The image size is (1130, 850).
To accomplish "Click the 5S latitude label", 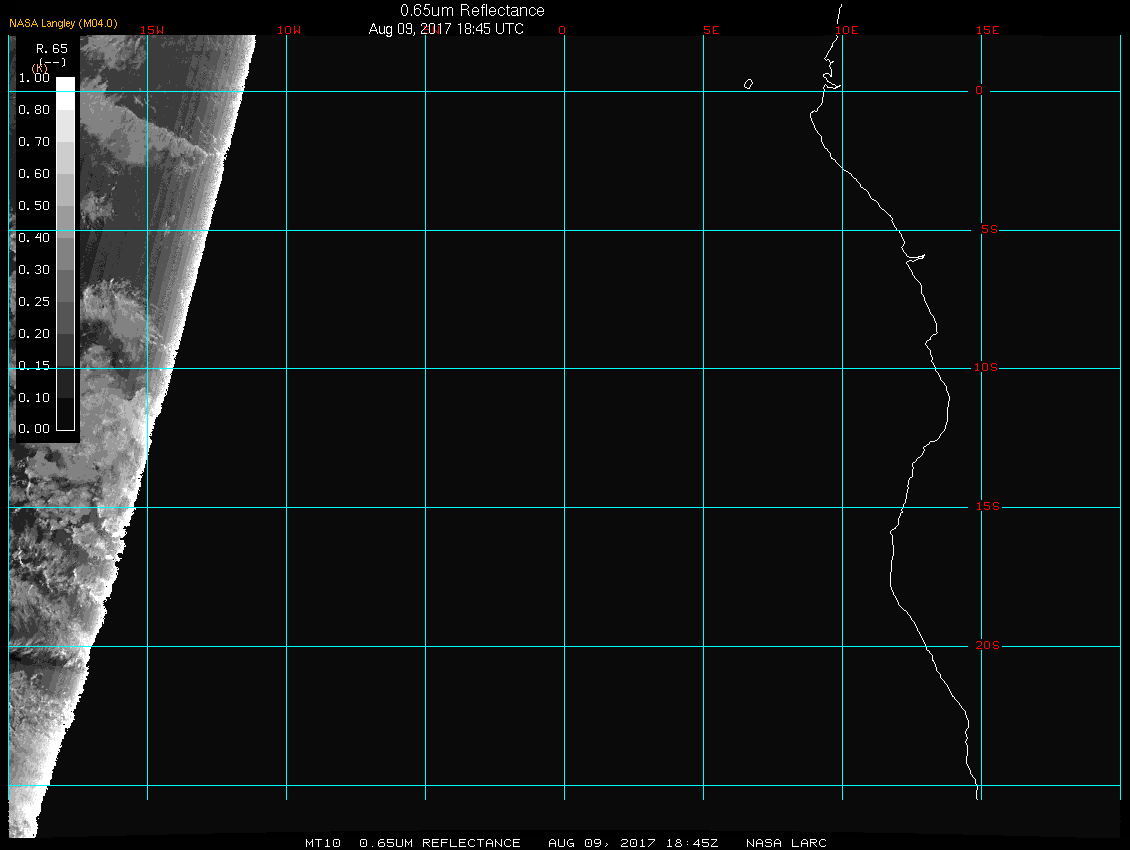I will [987, 230].
